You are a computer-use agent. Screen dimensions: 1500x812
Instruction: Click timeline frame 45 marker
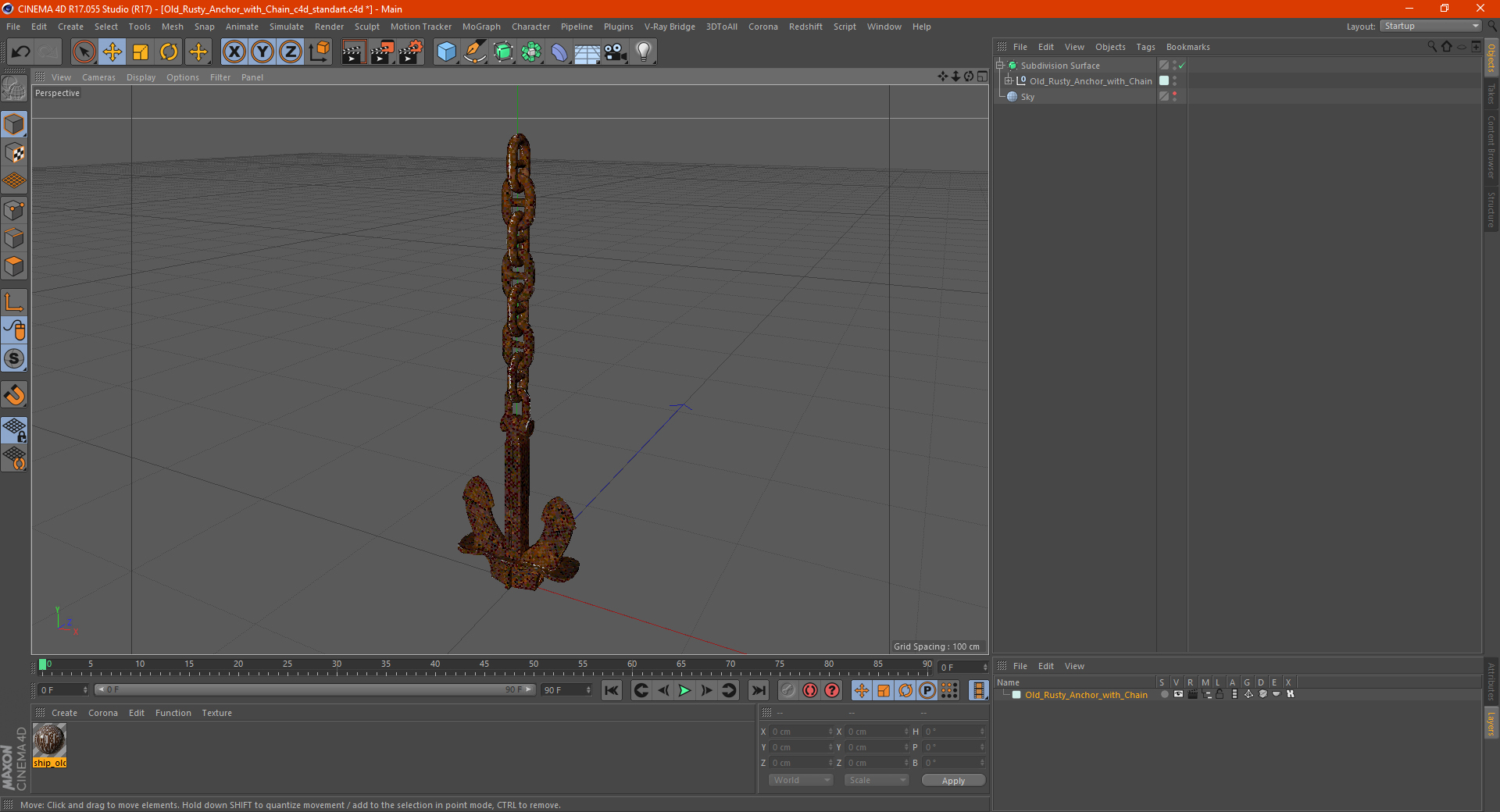click(484, 666)
